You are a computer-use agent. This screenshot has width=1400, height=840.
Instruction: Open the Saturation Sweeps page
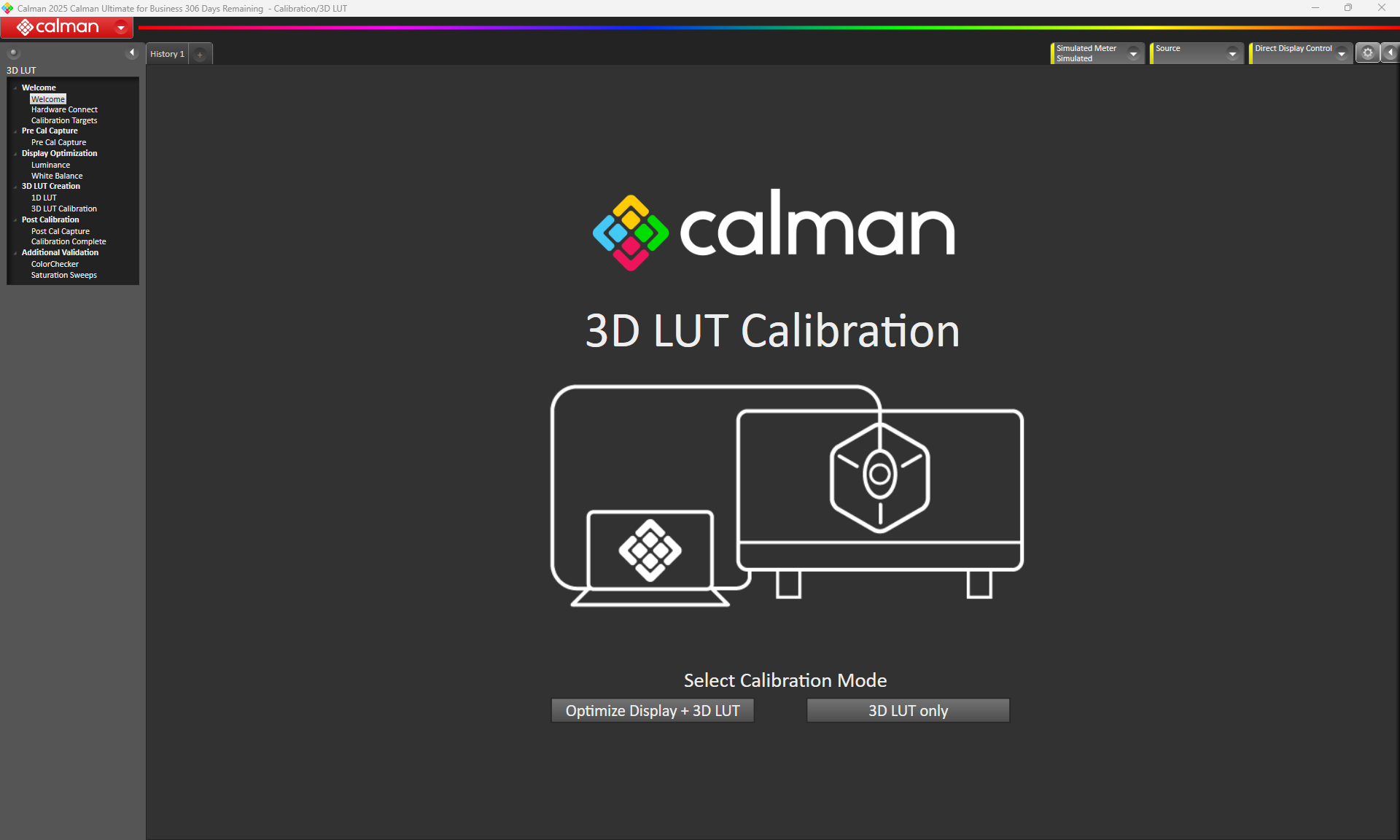point(64,275)
